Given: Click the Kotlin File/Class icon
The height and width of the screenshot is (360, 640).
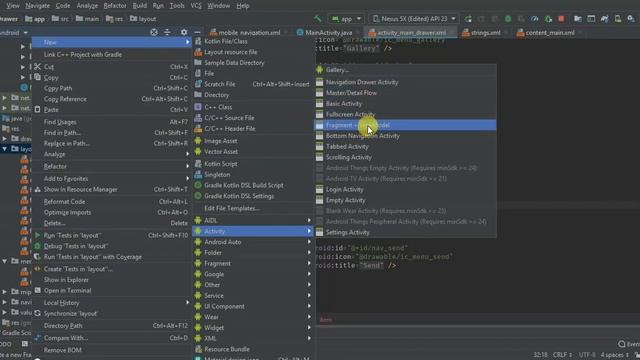Looking at the screenshot, I should (198, 41).
